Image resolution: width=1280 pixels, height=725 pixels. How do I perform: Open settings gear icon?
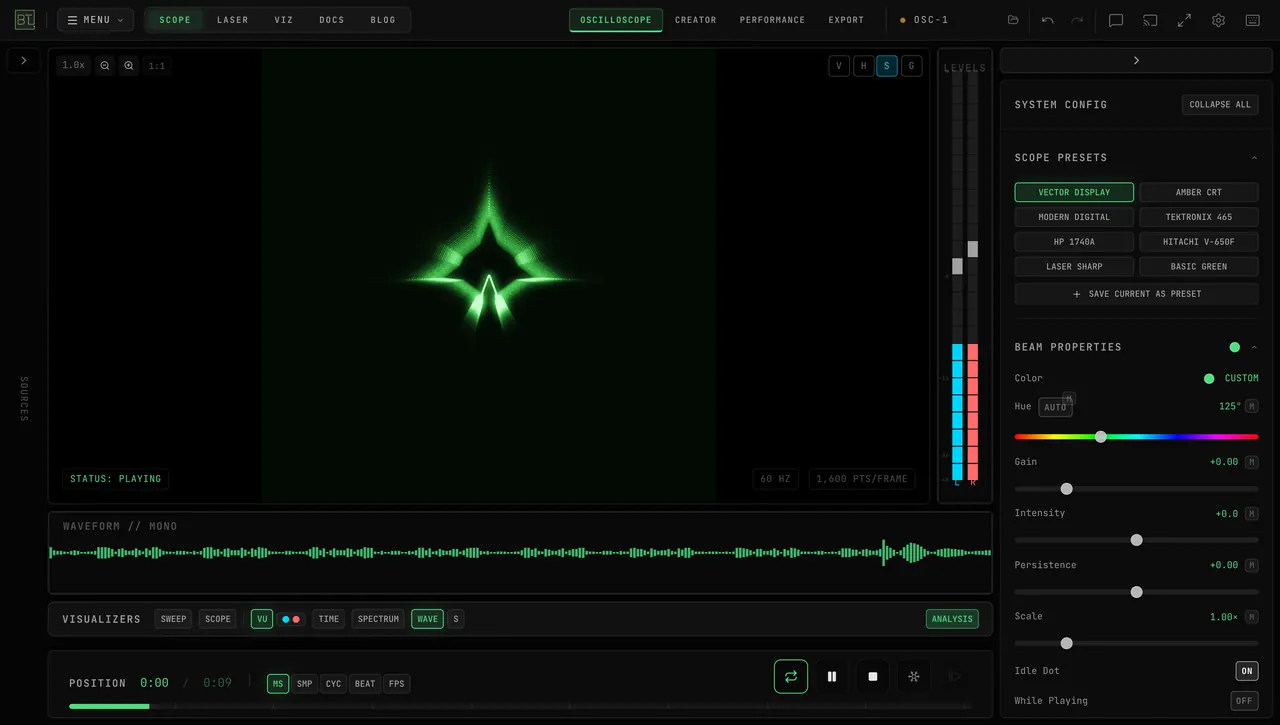(x=1218, y=20)
